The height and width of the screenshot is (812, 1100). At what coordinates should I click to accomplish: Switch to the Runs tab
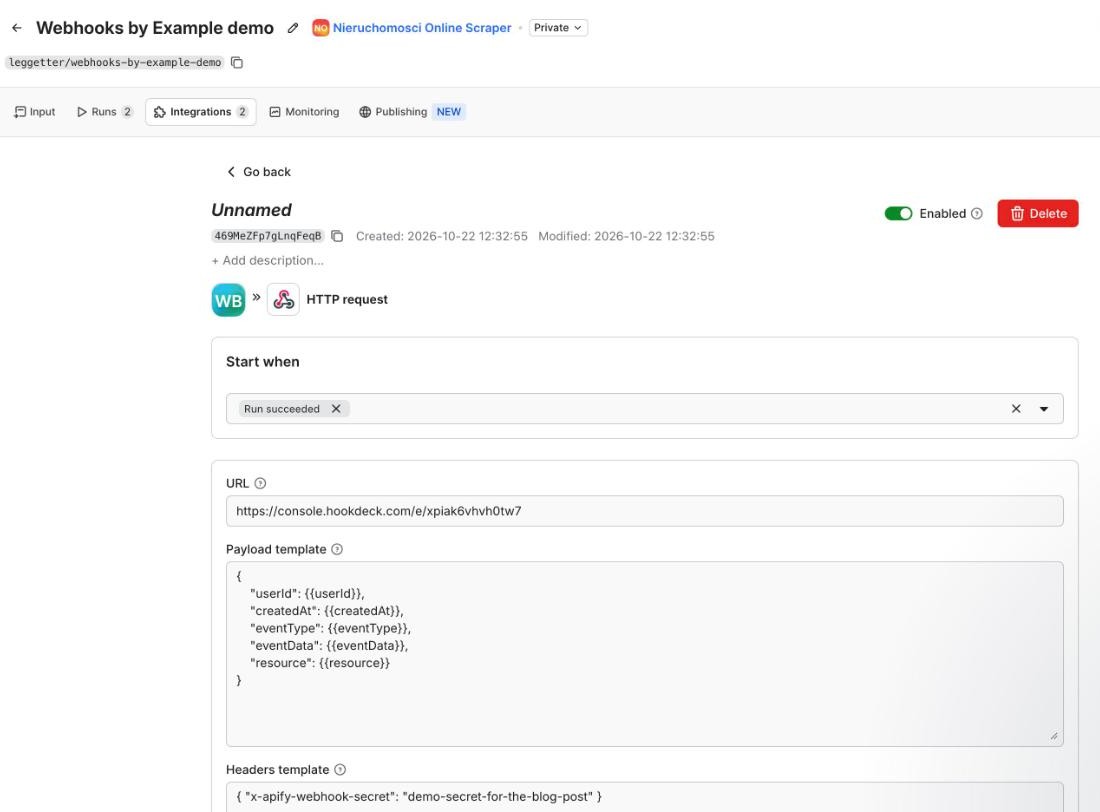point(105,112)
